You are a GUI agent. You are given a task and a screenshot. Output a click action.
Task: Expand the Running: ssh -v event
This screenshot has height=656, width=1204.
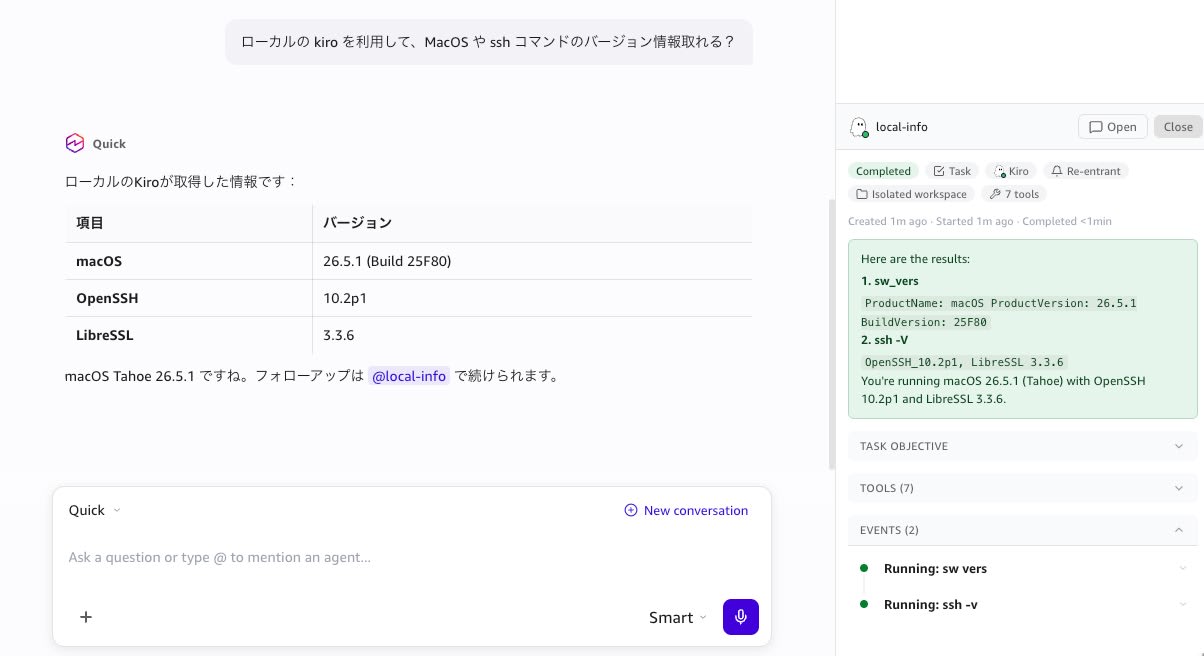click(1184, 604)
